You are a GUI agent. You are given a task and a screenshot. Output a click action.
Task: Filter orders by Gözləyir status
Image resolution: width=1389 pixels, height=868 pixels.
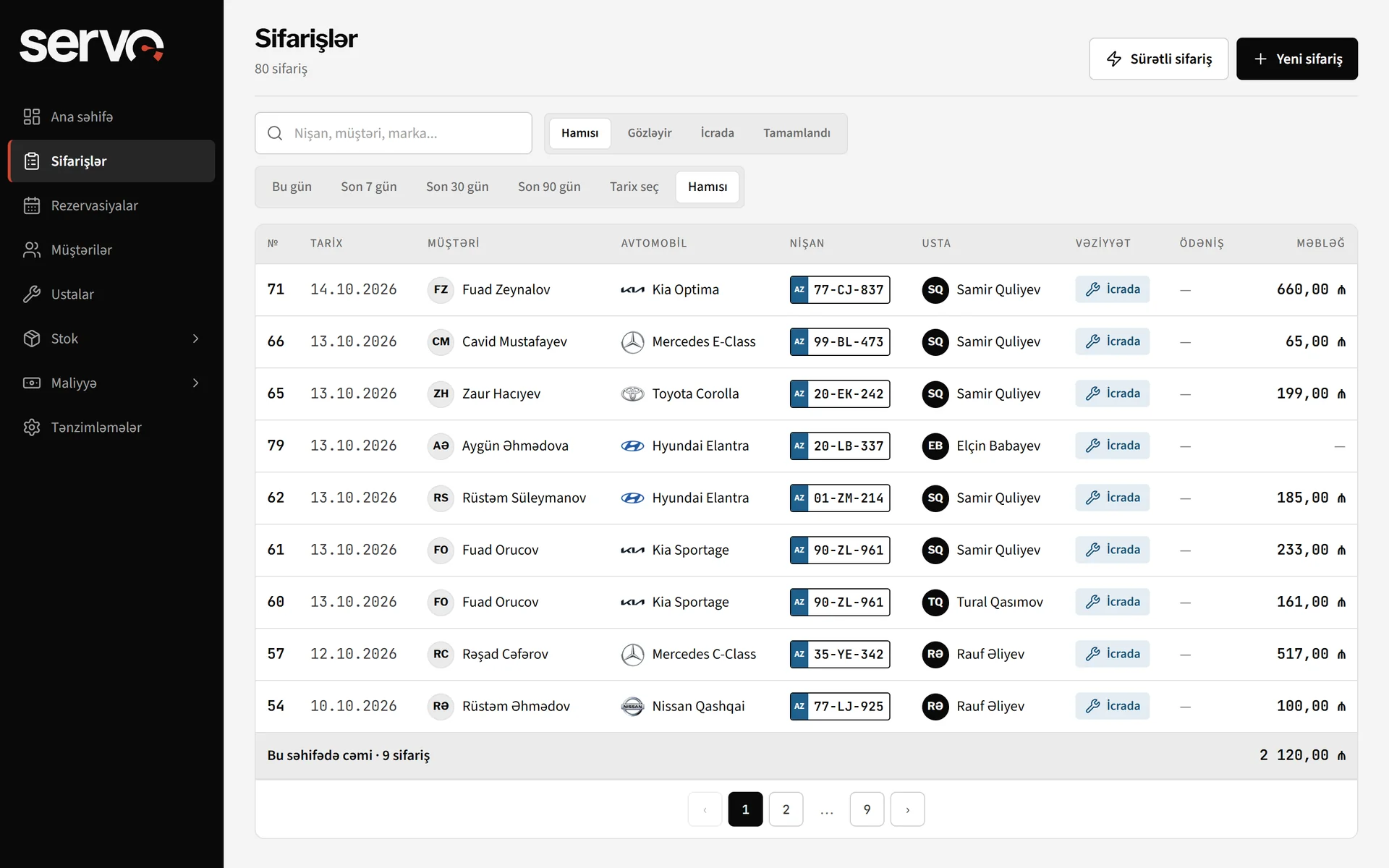click(x=649, y=133)
